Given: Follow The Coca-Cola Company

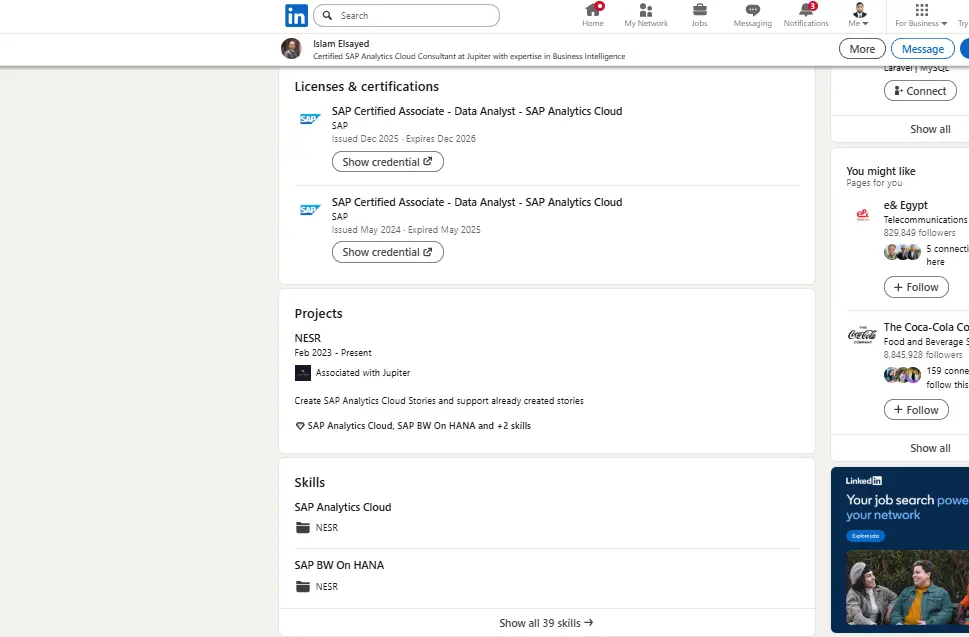Looking at the screenshot, I should click(x=916, y=410).
